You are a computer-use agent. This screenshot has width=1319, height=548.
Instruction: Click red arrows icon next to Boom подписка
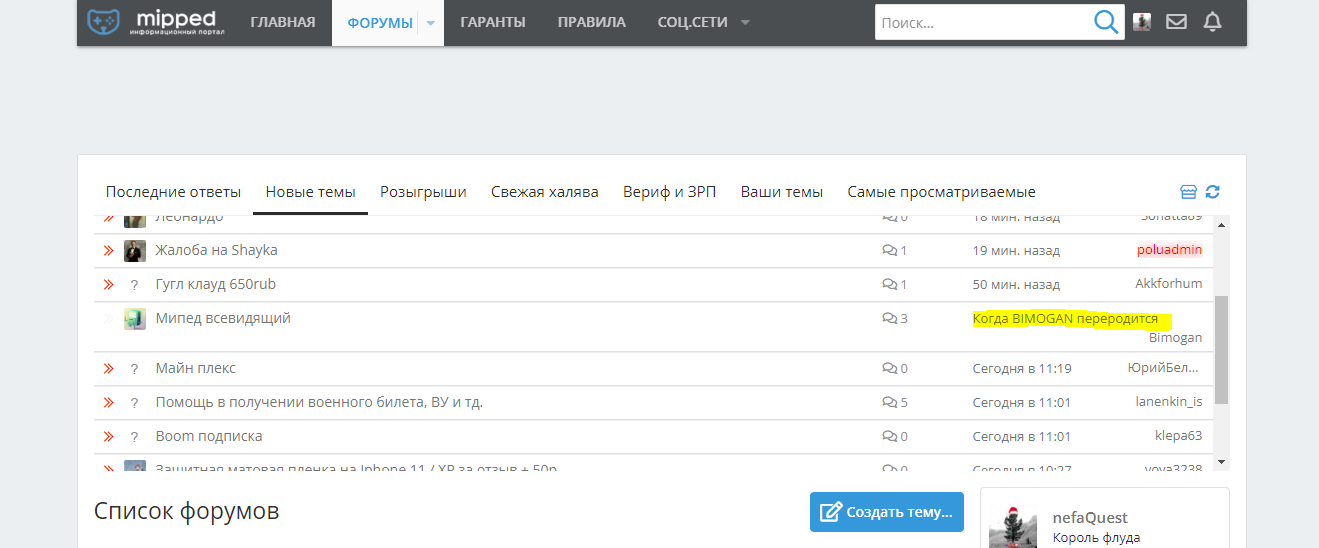pyautogui.click(x=109, y=436)
